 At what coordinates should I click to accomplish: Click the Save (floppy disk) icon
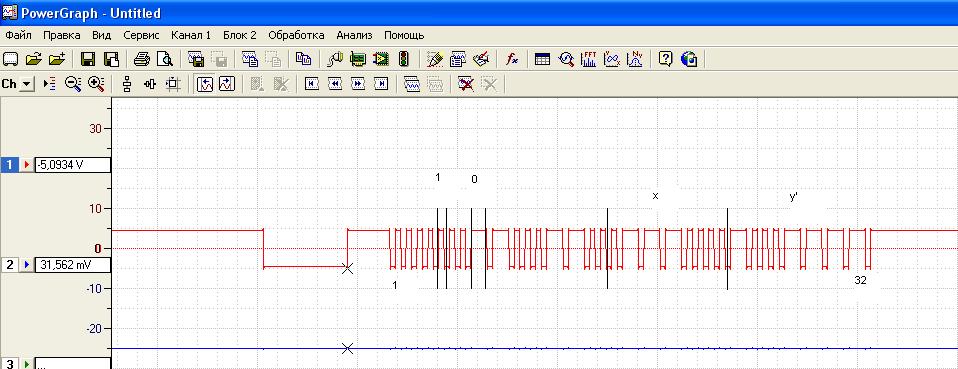(x=88, y=59)
